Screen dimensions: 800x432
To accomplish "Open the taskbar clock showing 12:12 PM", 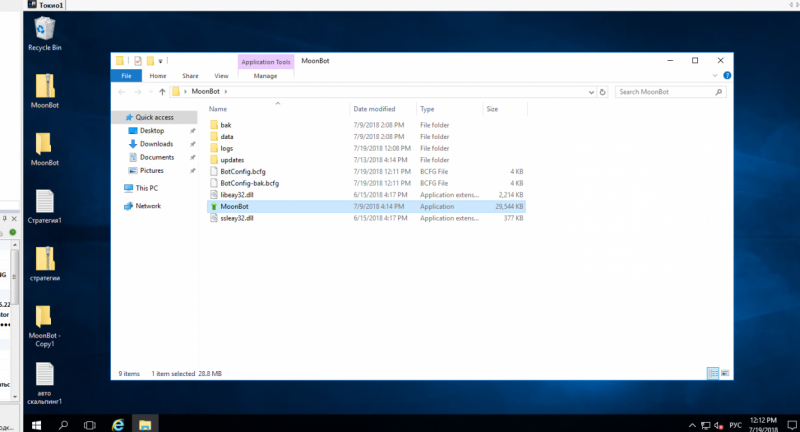I will coord(763,424).
